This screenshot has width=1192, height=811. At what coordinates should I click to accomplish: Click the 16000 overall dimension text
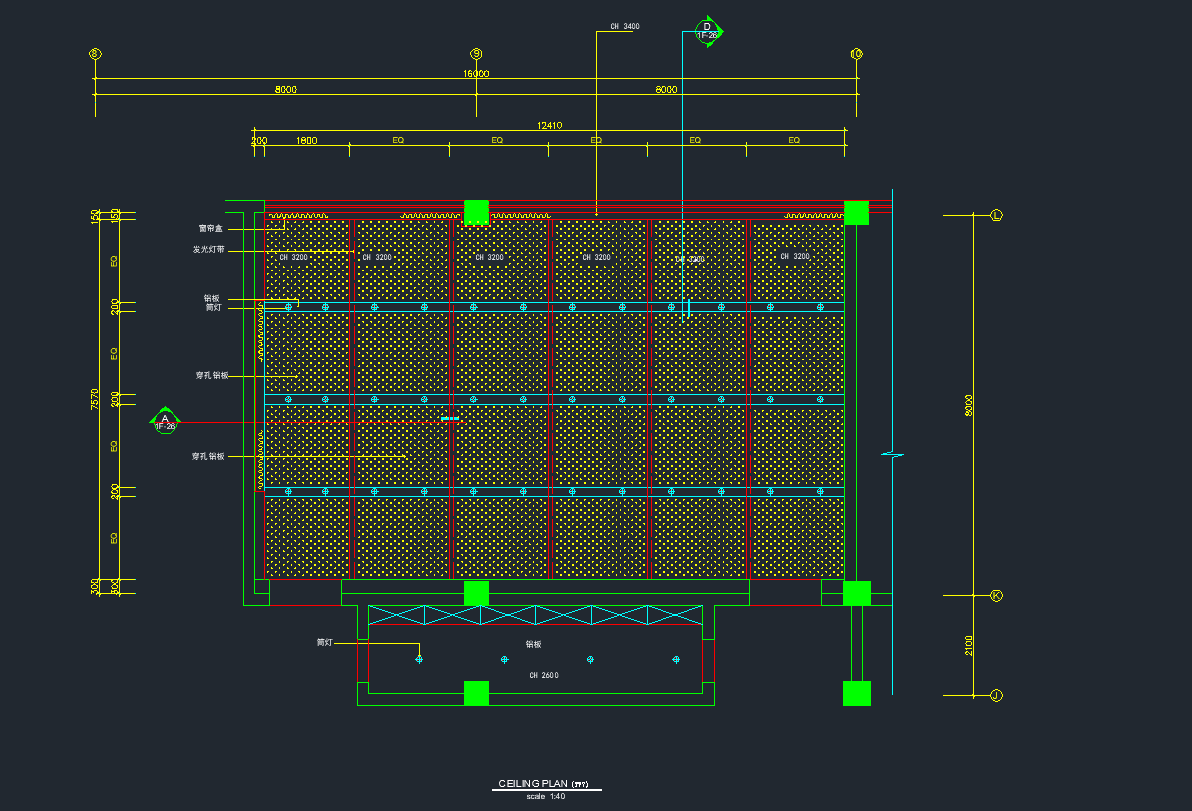[x=476, y=74]
